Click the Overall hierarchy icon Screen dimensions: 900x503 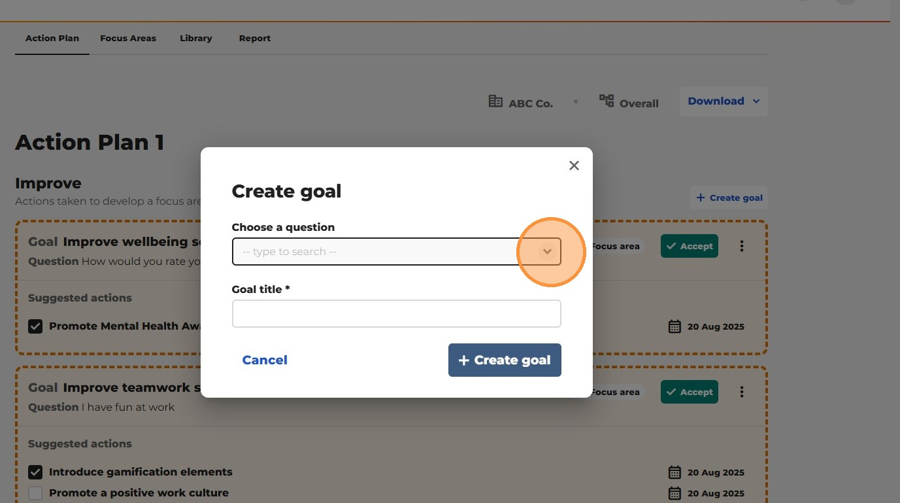606,101
